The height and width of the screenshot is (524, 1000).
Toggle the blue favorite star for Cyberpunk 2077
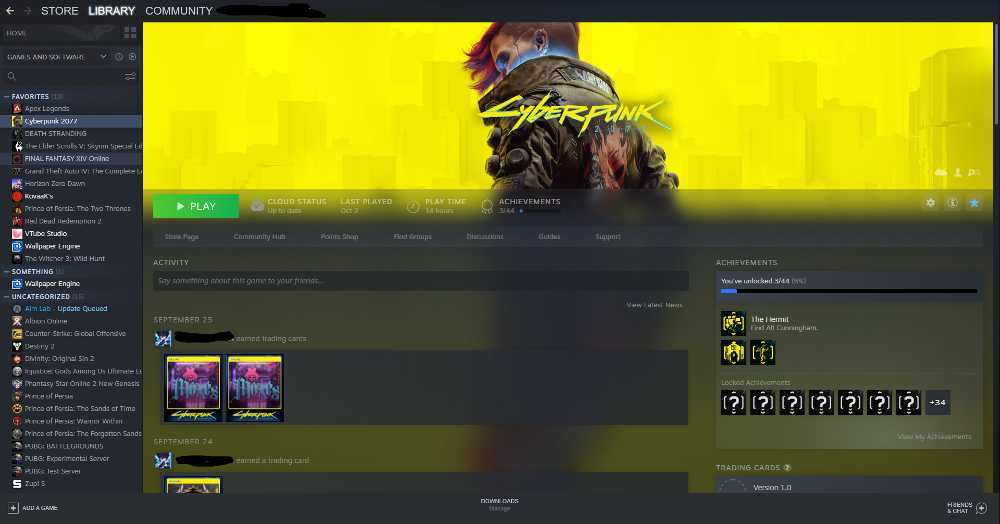tap(974, 203)
